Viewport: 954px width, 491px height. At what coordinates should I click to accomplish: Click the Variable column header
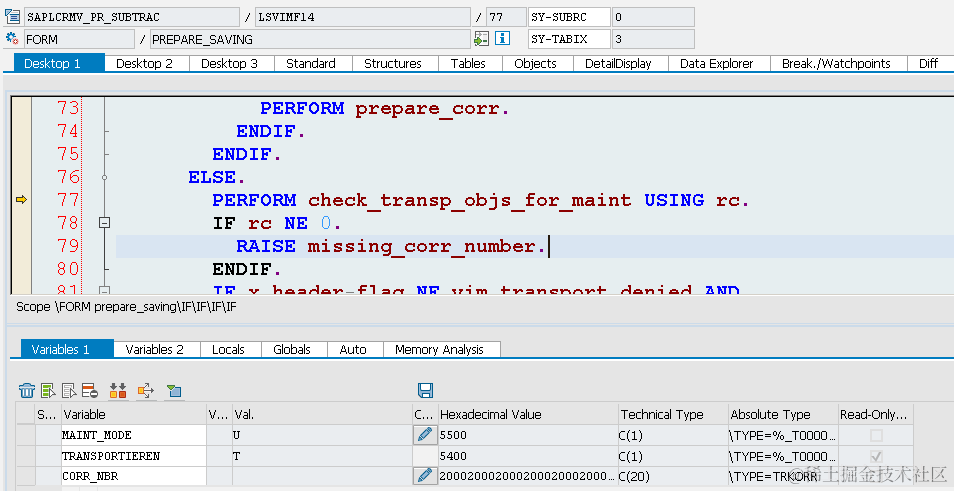point(133,414)
